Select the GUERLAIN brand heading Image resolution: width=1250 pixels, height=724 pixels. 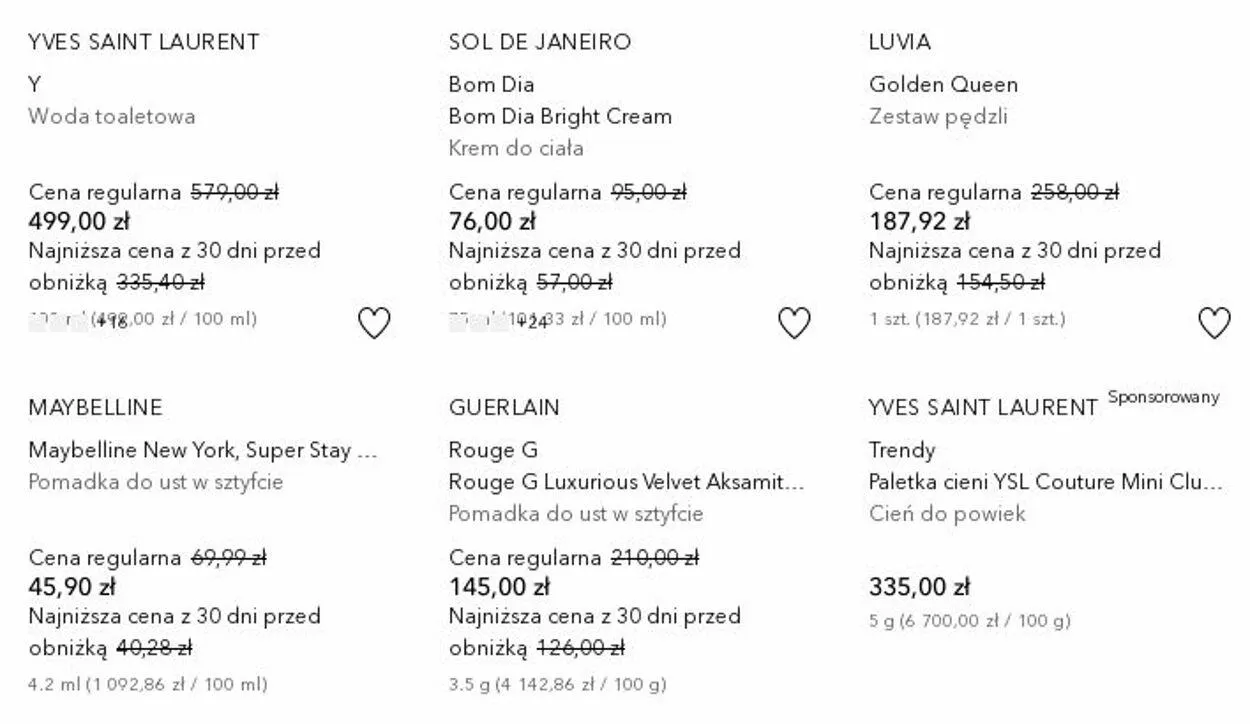point(504,408)
